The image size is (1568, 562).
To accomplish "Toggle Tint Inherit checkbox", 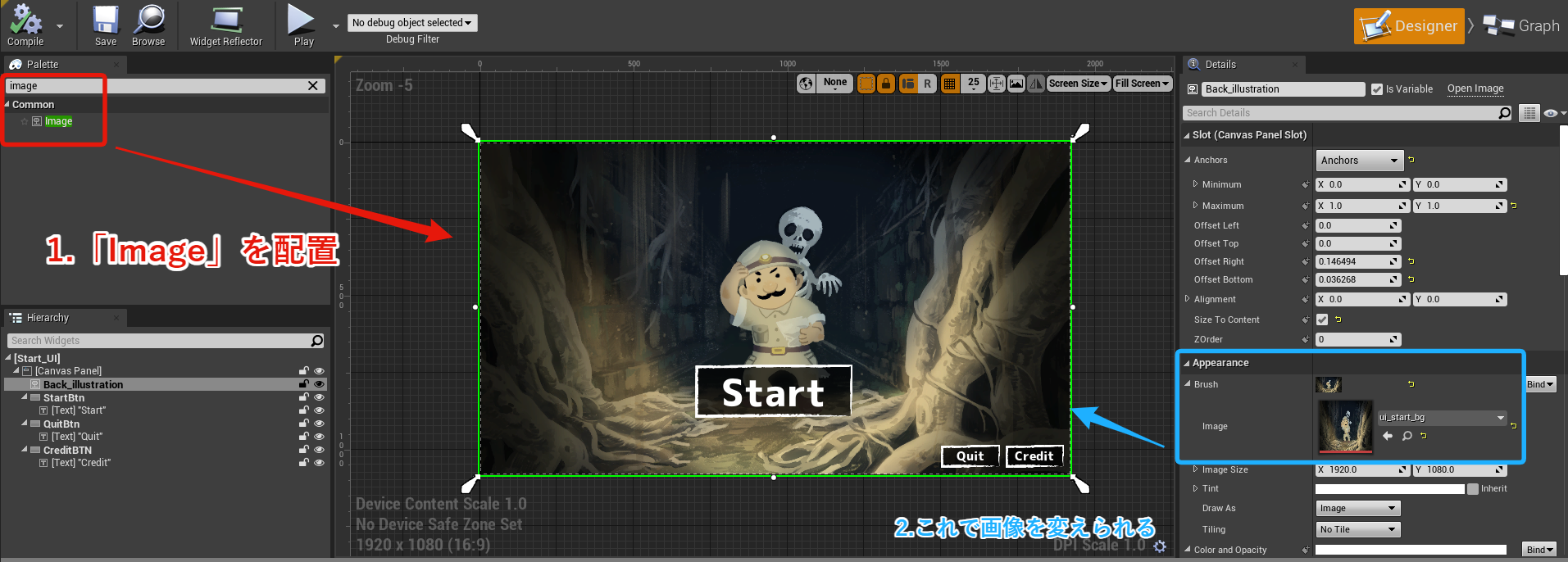I will point(1473,489).
